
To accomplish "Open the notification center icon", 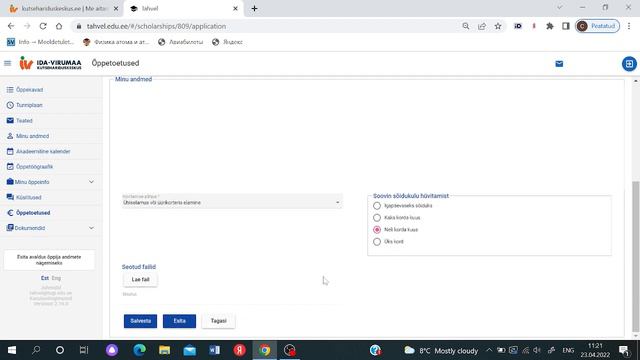I will coord(624,350).
